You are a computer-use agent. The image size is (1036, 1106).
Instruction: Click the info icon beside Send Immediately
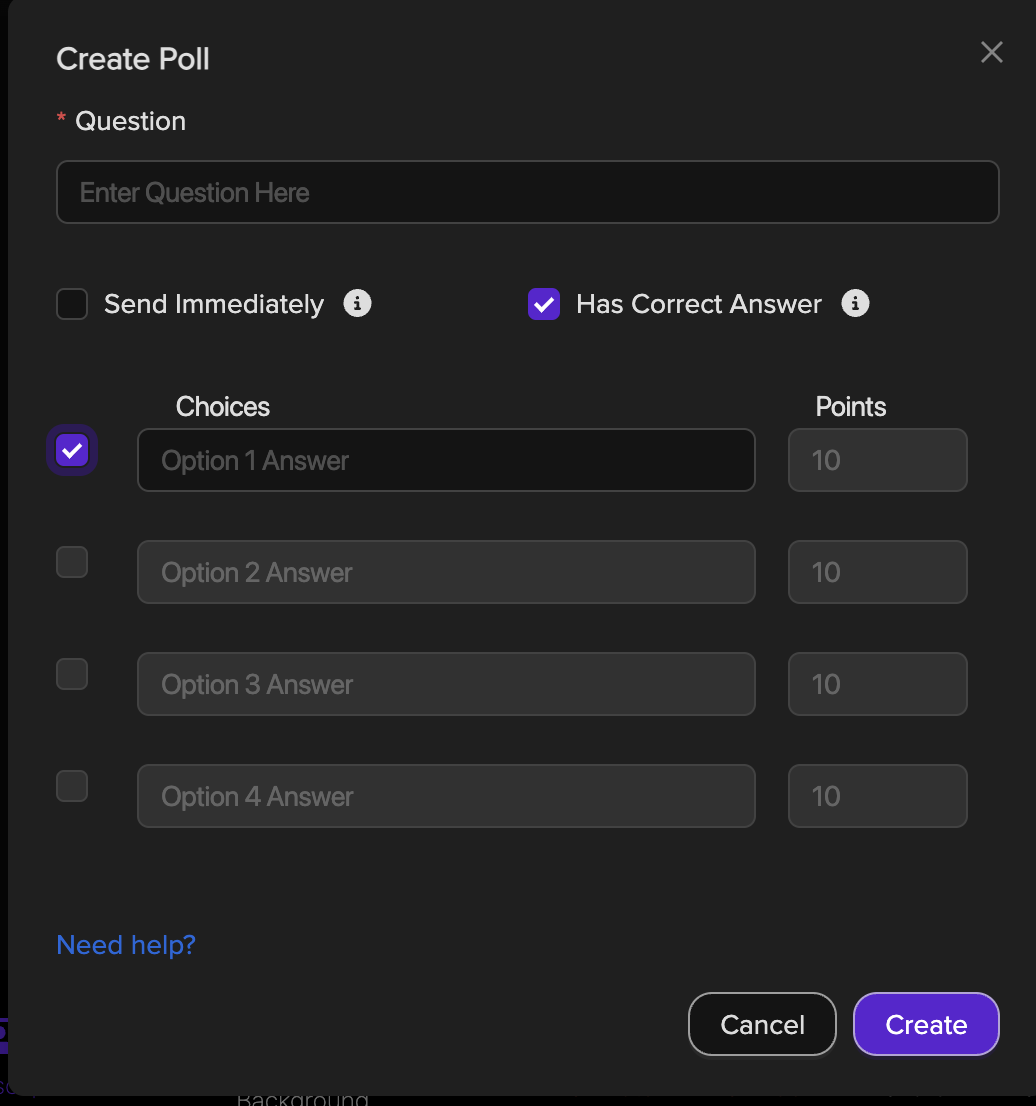[x=357, y=303]
